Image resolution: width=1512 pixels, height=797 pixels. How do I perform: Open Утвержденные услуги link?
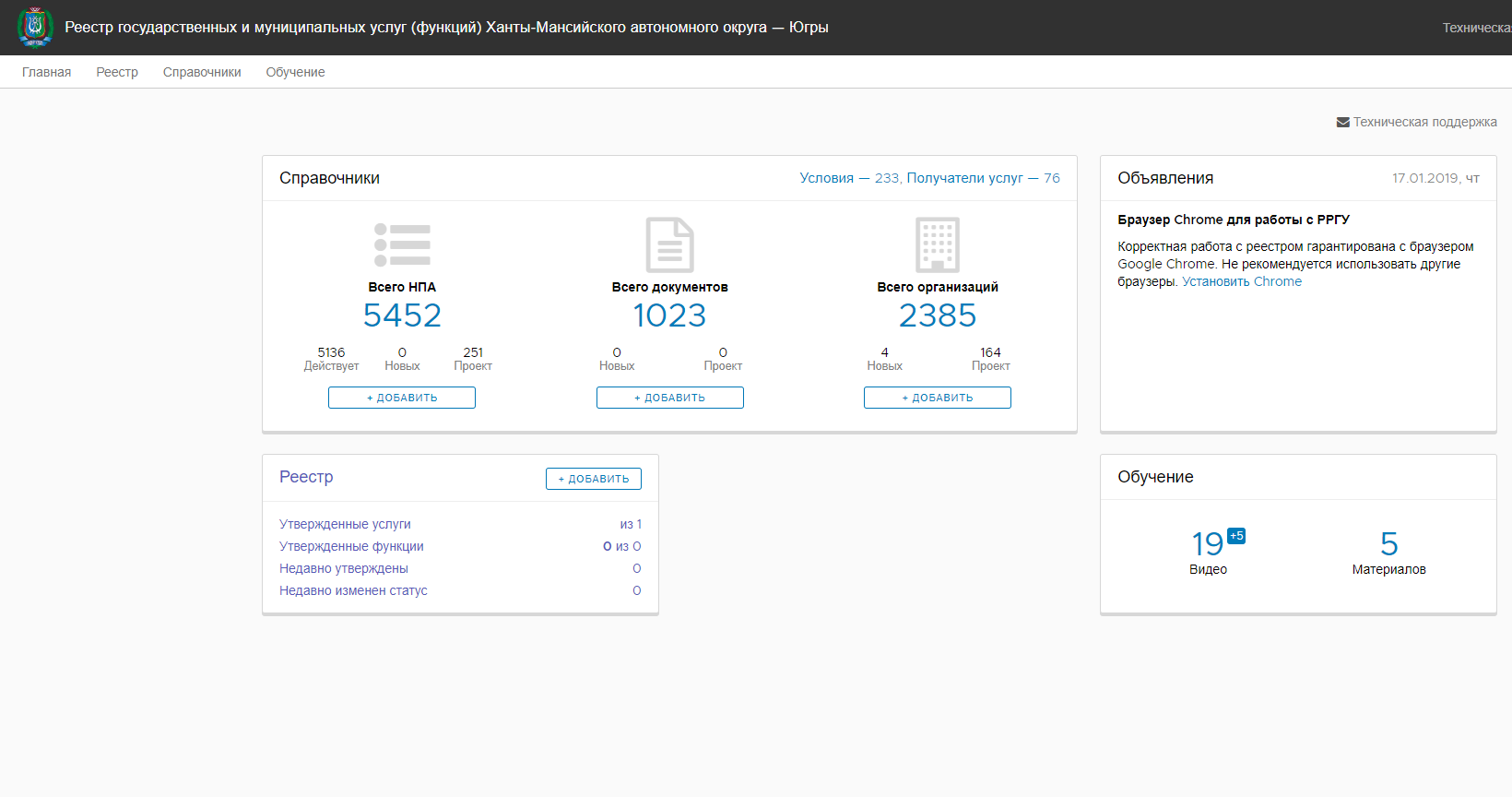[345, 524]
